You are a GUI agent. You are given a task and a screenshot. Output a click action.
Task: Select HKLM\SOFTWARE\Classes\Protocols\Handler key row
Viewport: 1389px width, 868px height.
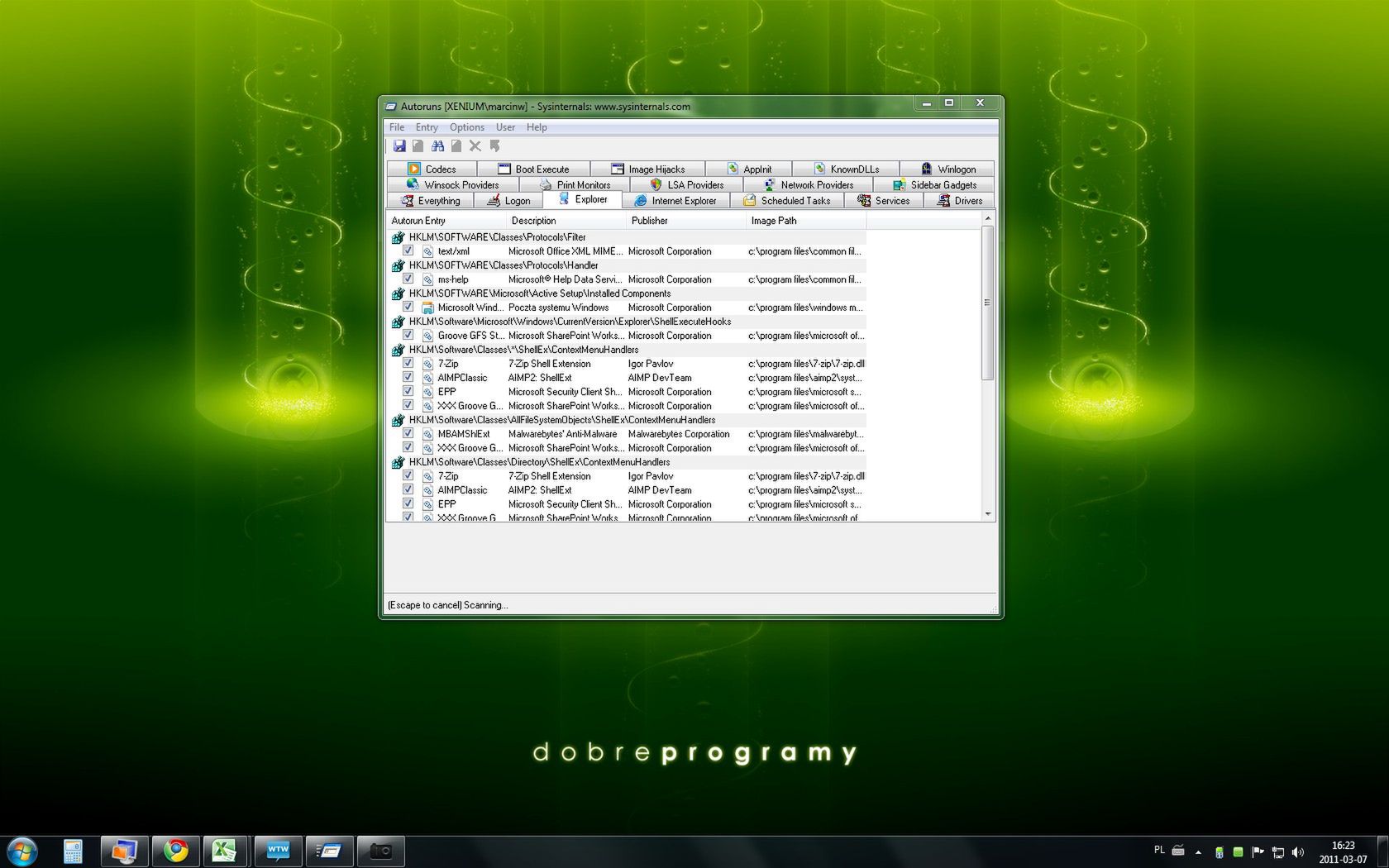click(627, 265)
